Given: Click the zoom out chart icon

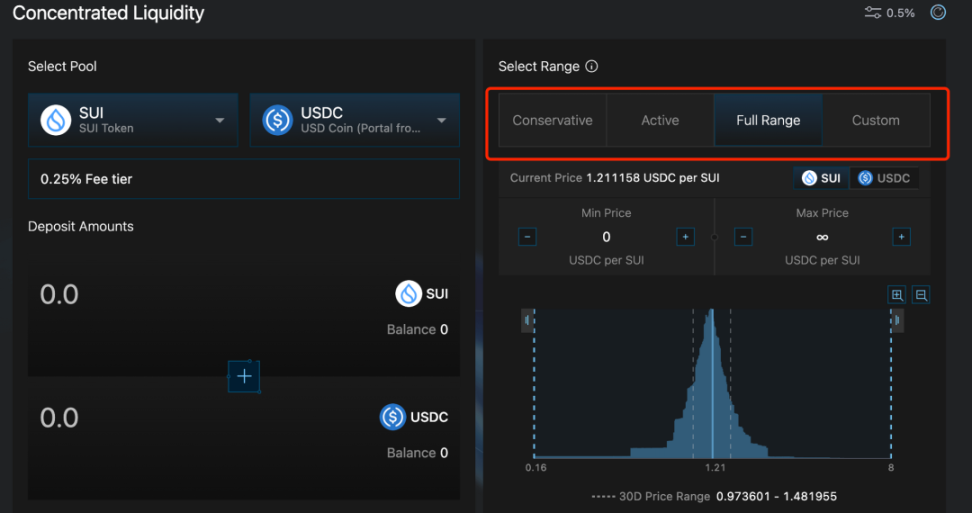Looking at the screenshot, I should coord(921,295).
